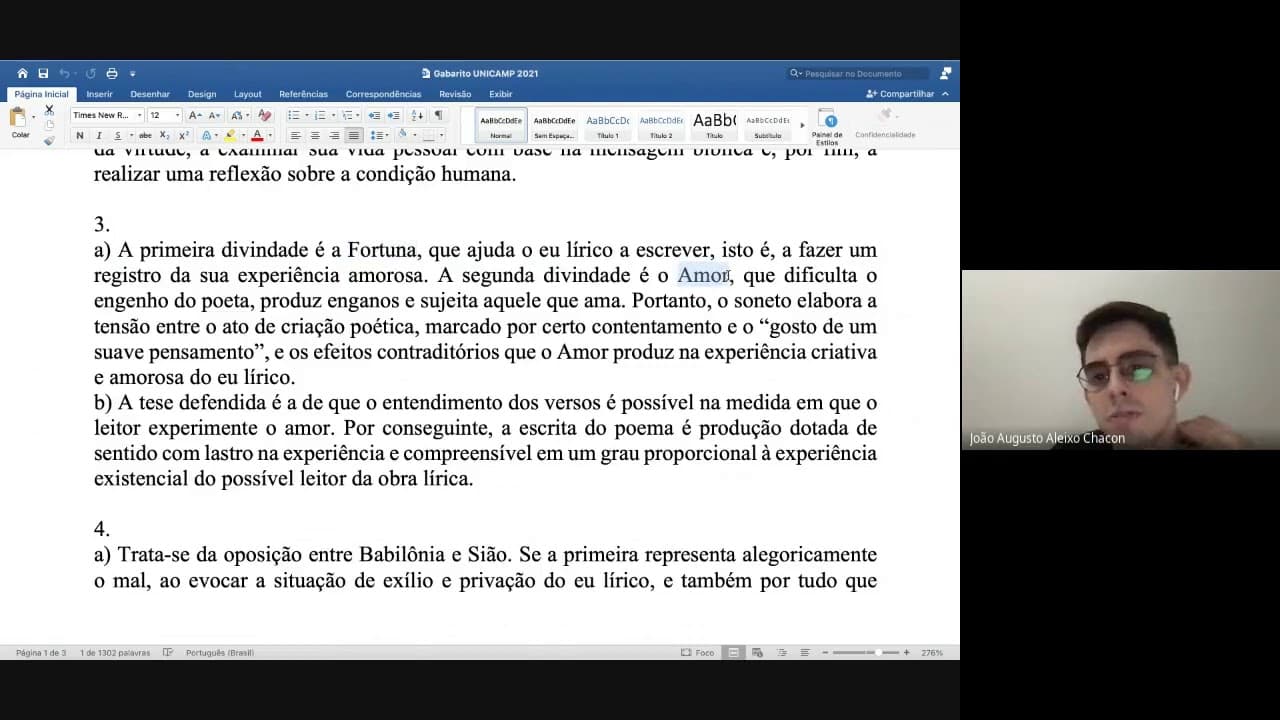
Task: Toggle strikethrough abc button
Action: tap(145, 135)
